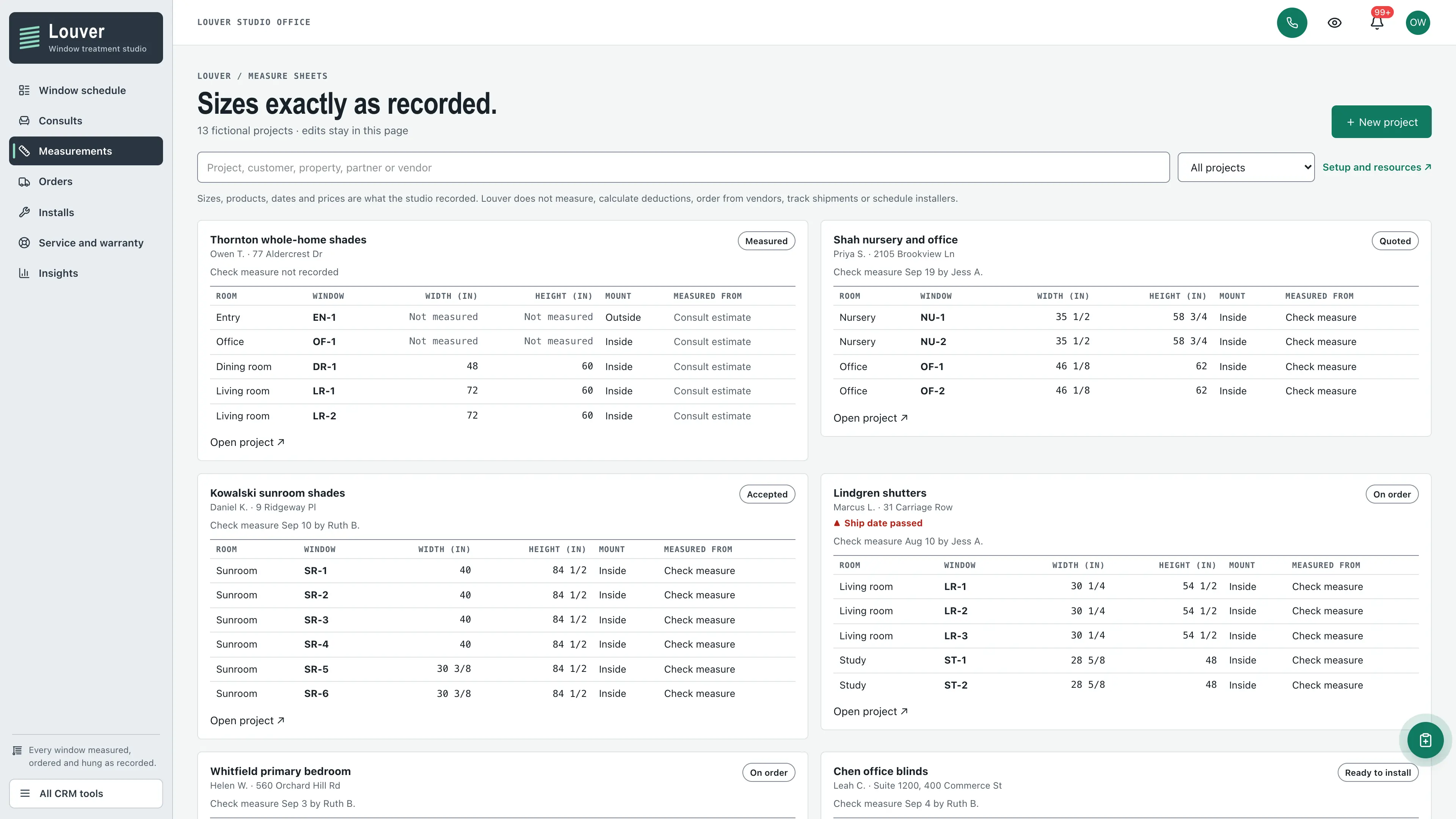Open project link for Lindgren shutters
The width and height of the screenshot is (1456, 819).
[871, 712]
